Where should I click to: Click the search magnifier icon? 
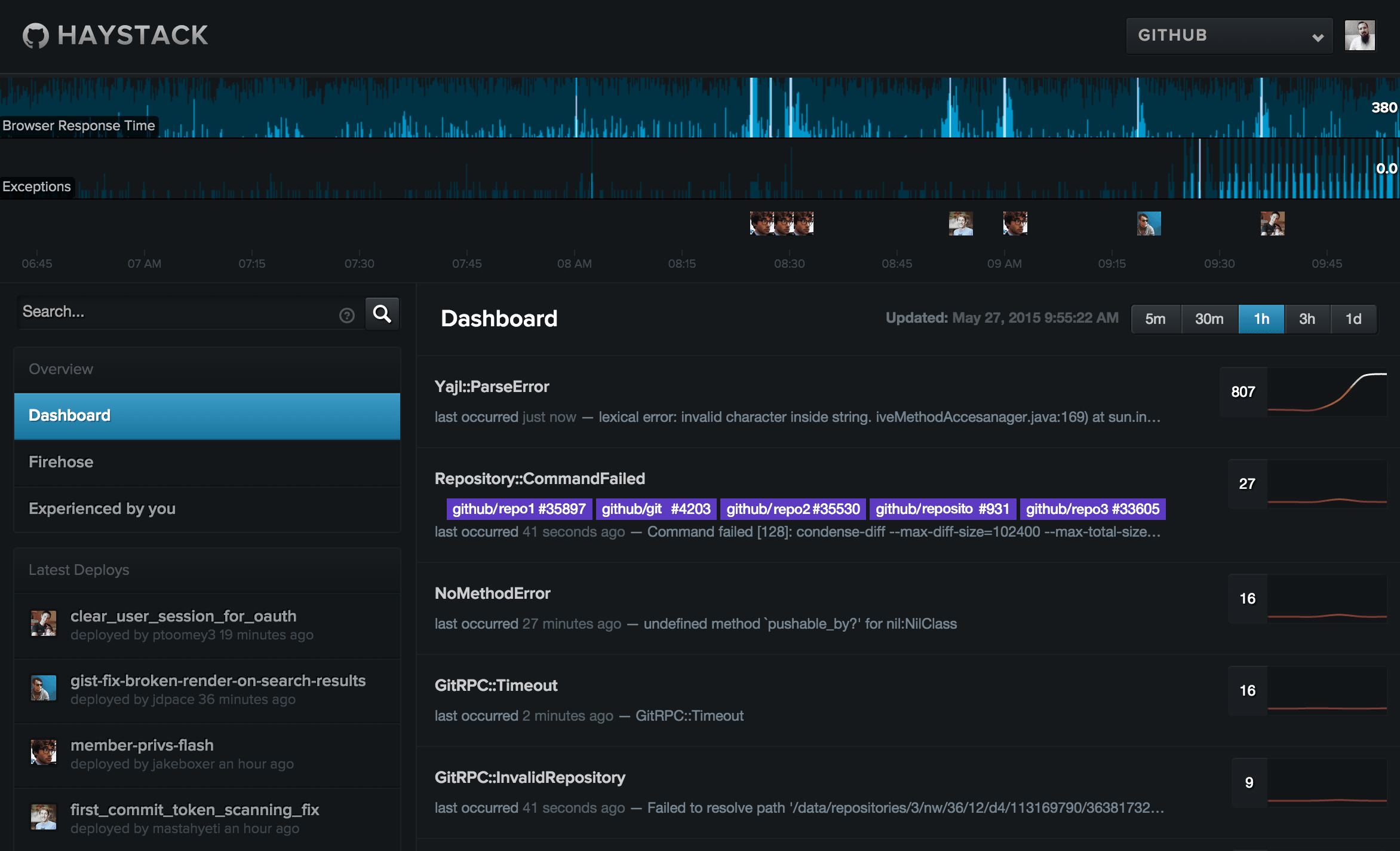[382, 313]
